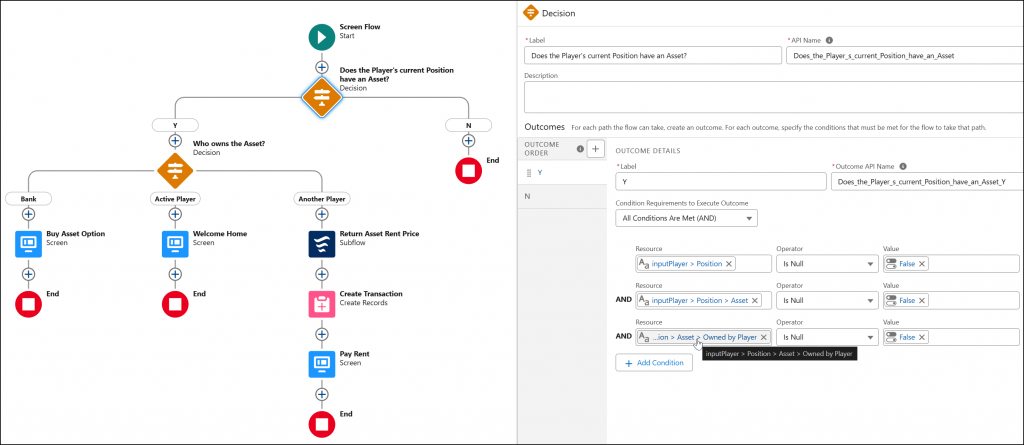
Task: Select the Y outcome in Outcome Order list
Action: click(562, 173)
